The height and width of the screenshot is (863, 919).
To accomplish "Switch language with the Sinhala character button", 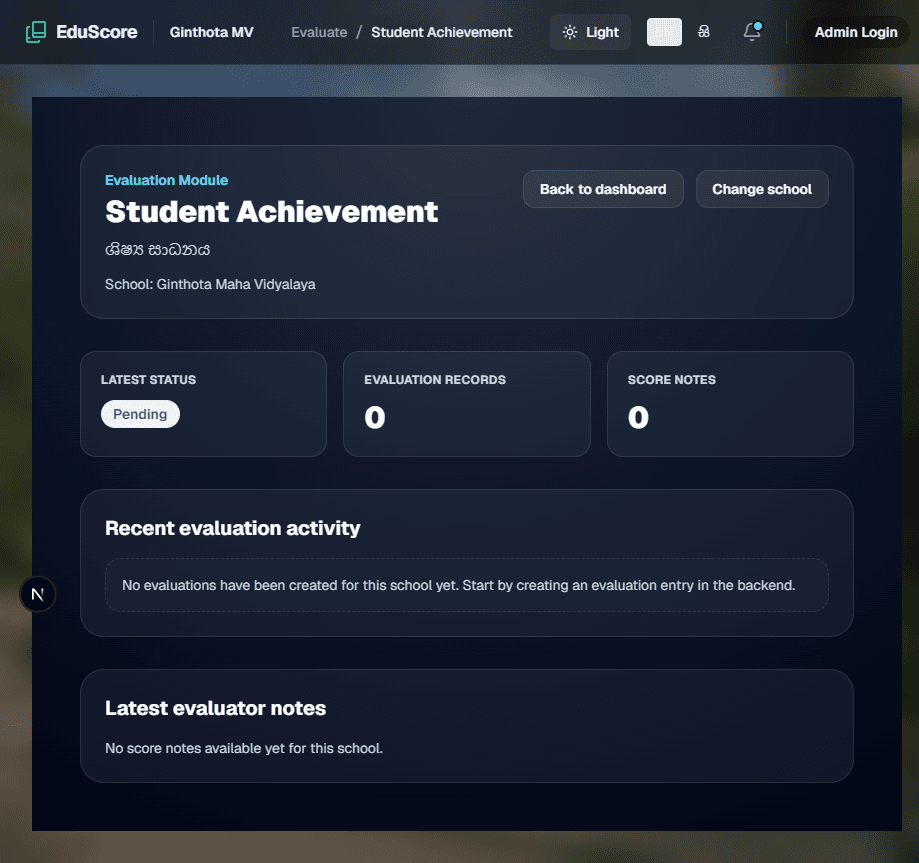I will point(704,32).
